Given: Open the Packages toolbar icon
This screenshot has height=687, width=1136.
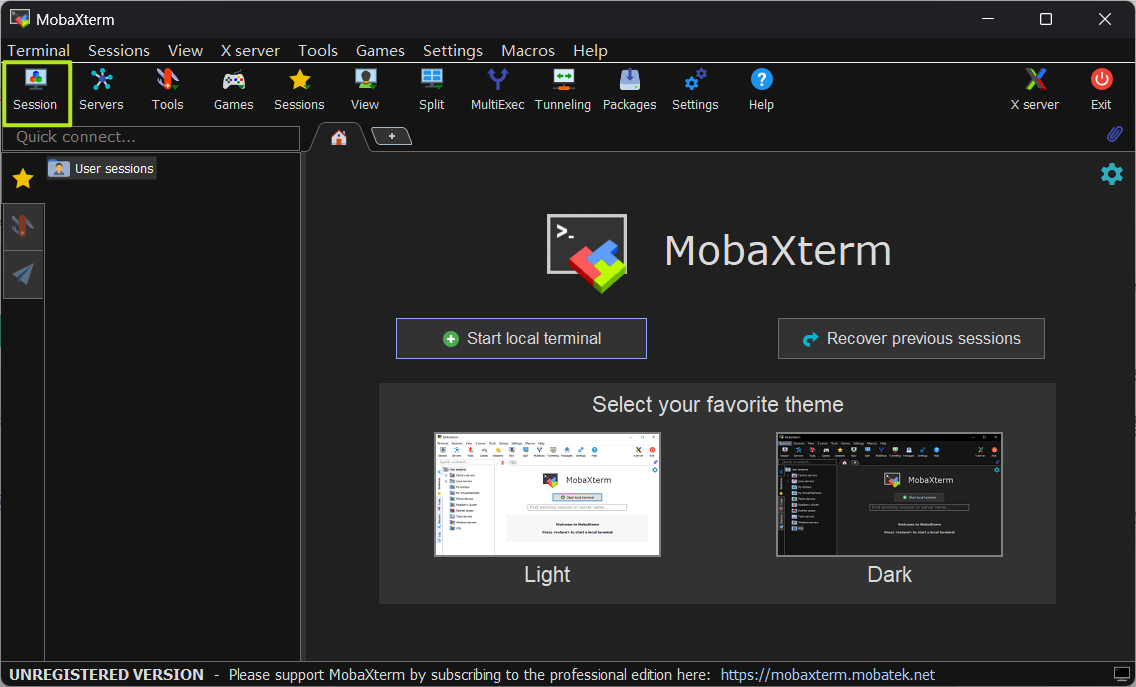Looking at the screenshot, I should click(x=630, y=91).
